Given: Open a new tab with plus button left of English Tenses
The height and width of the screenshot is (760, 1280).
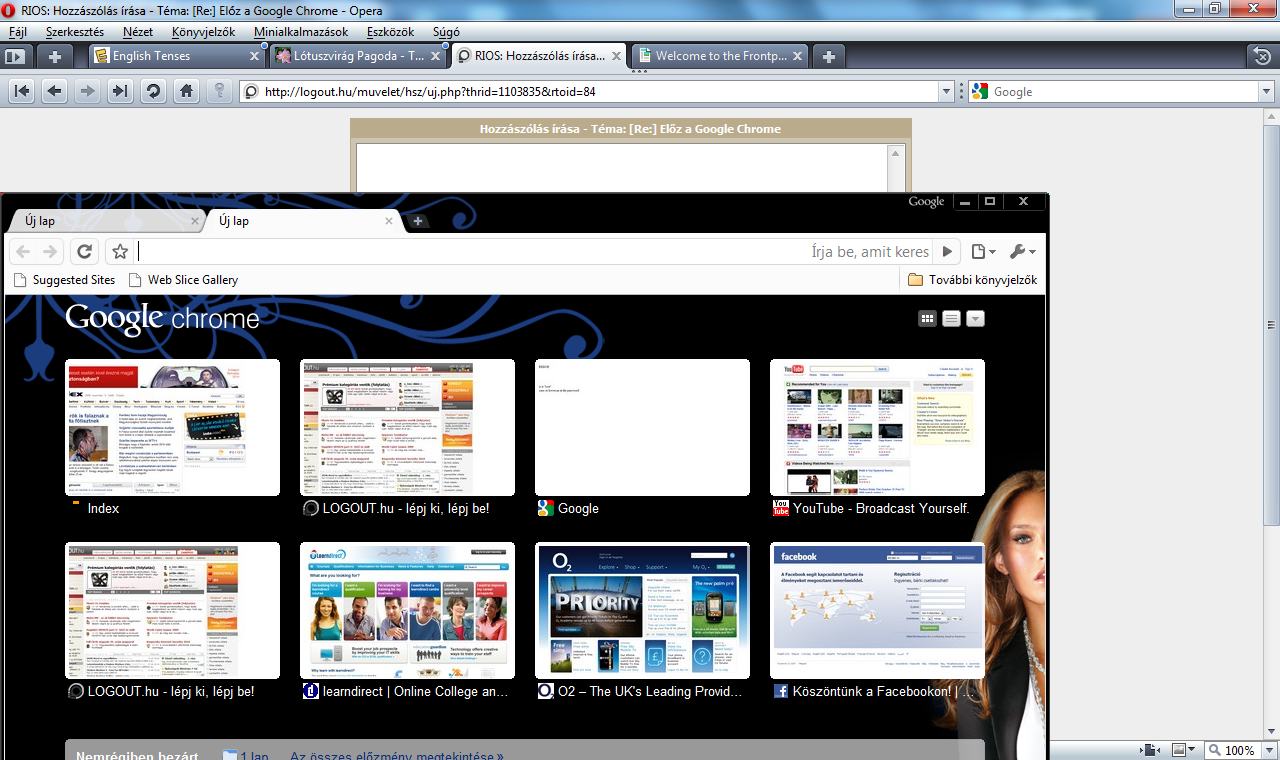Looking at the screenshot, I should click(x=55, y=56).
